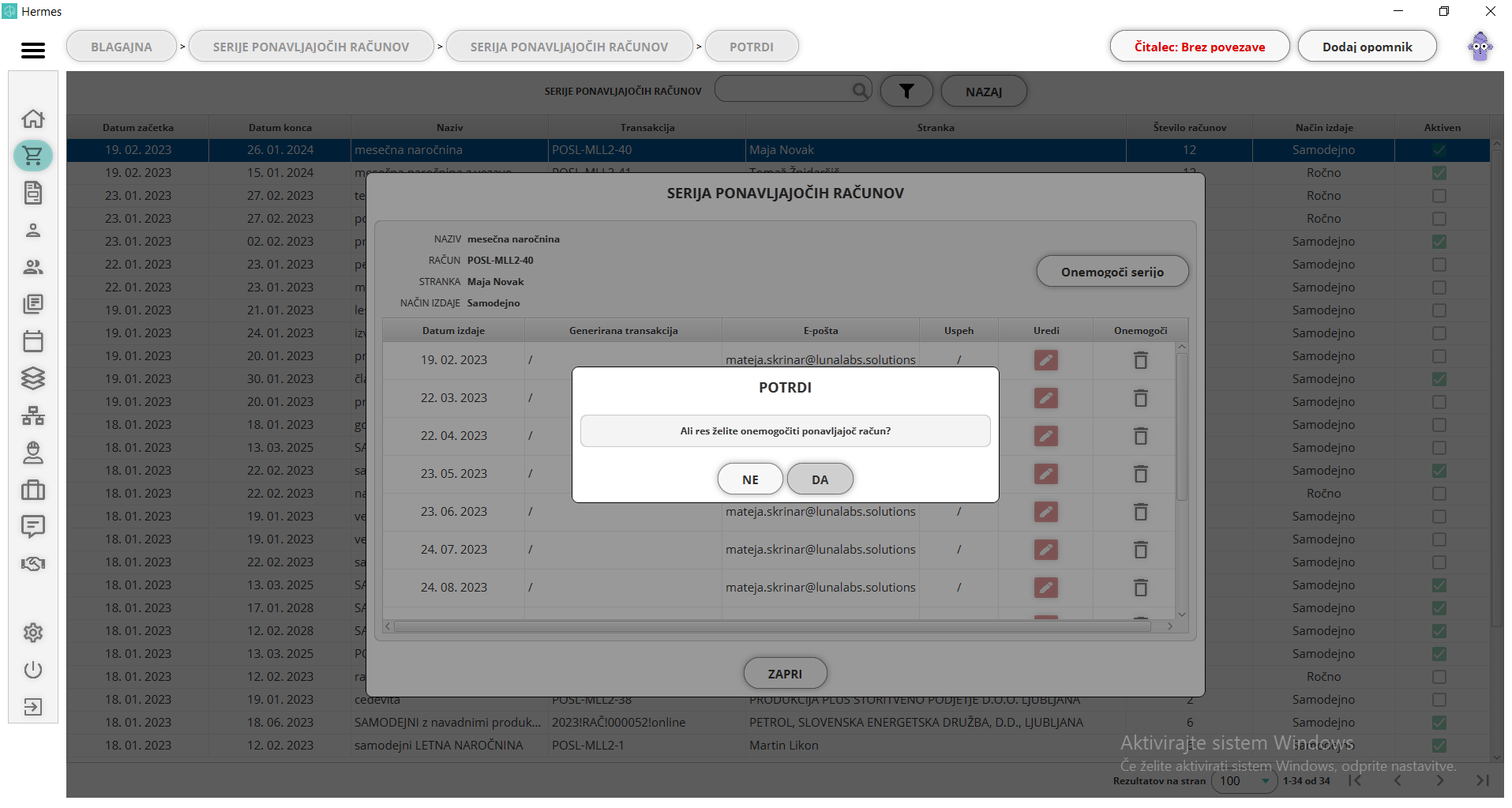Toggle Aktiven checkbox in 12. 02. 2028 row
Image resolution: width=1512 pixels, height=808 pixels.
click(1439, 631)
